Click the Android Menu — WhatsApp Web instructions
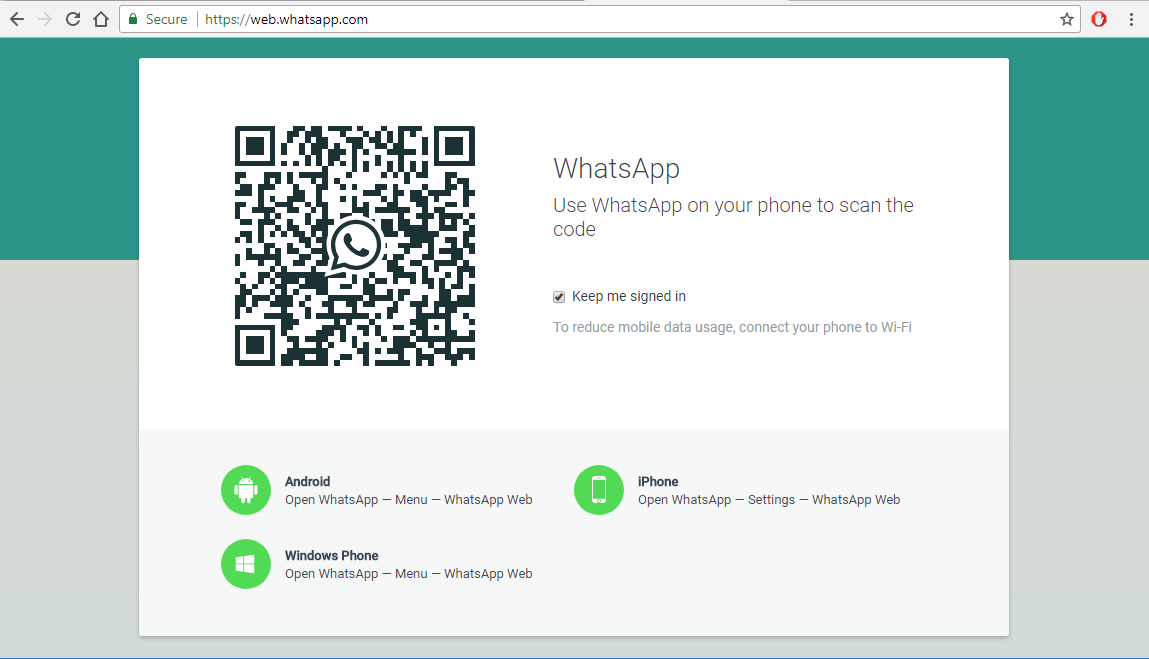The width and height of the screenshot is (1149, 659). pos(409,500)
